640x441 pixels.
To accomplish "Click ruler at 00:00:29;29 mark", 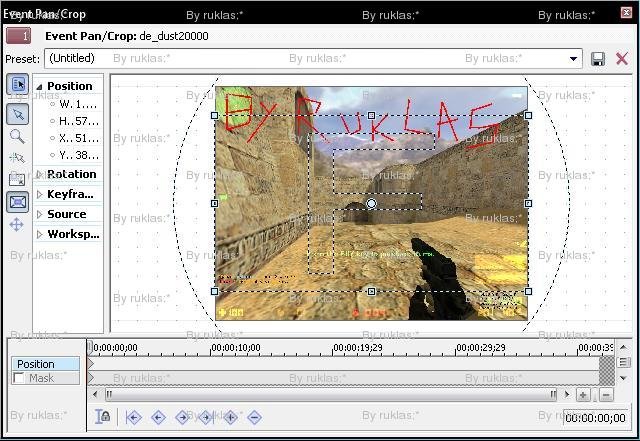I will click(x=480, y=348).
